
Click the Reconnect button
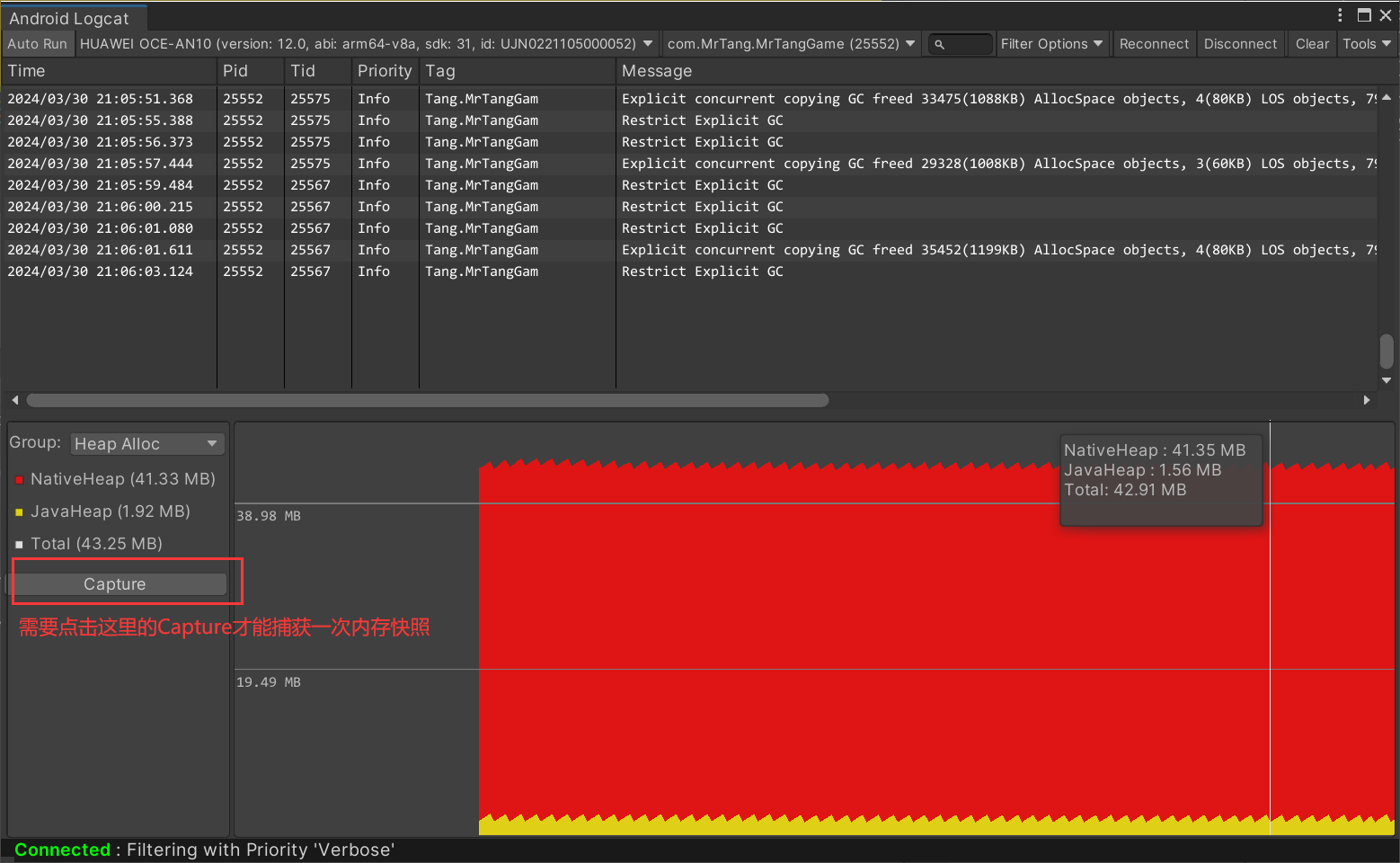1154,44
